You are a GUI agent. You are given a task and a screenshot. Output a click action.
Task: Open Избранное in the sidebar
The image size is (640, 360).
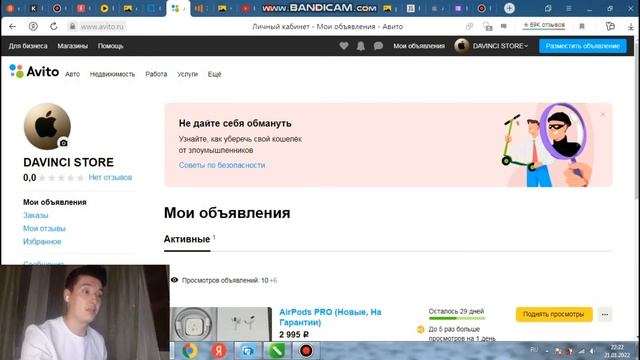coord(42,242)
